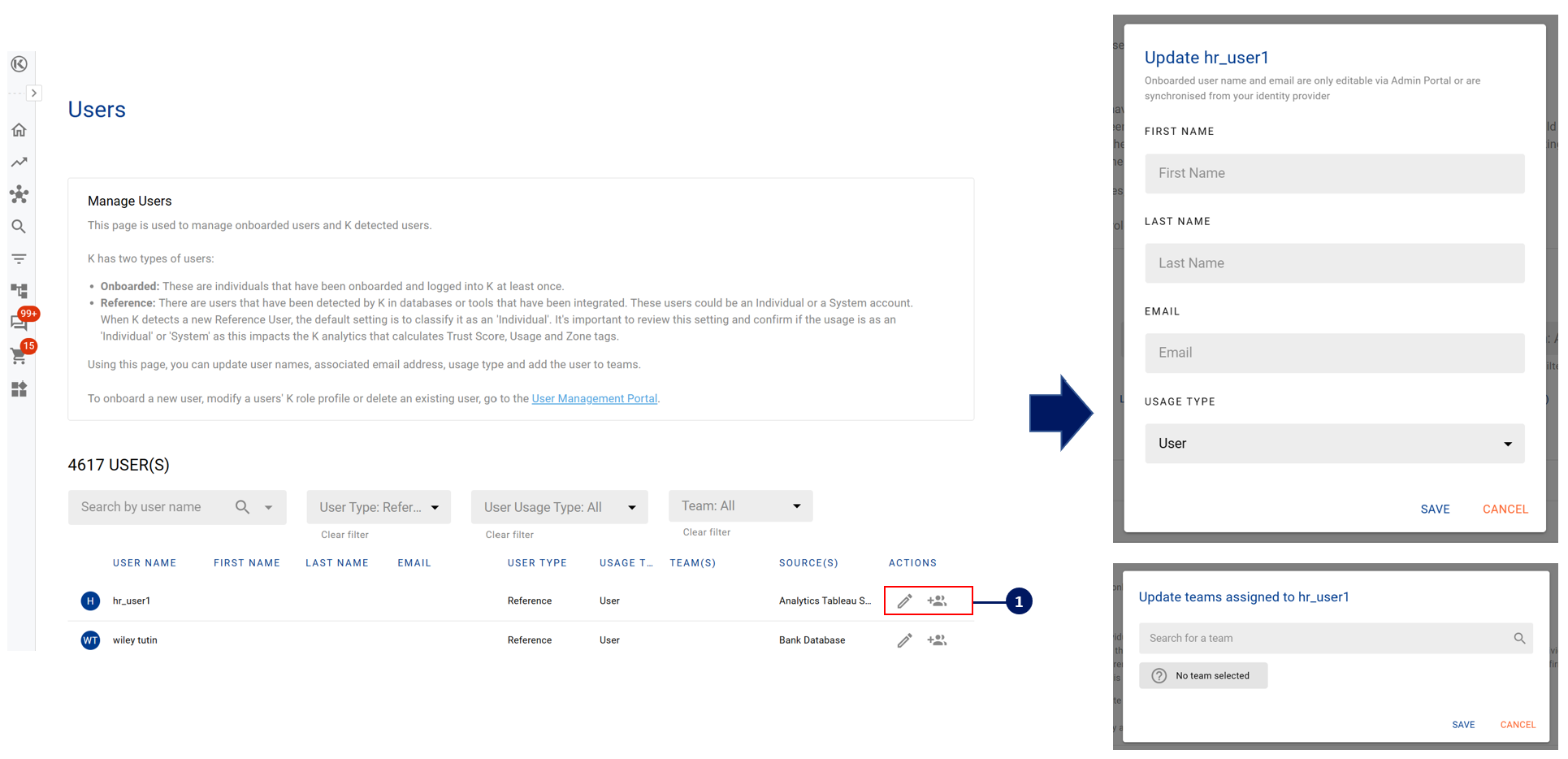This screenshot has width=1568, height=759.
Task: Open the shopping cart icon with badge 15
Action: click(19, 356)
